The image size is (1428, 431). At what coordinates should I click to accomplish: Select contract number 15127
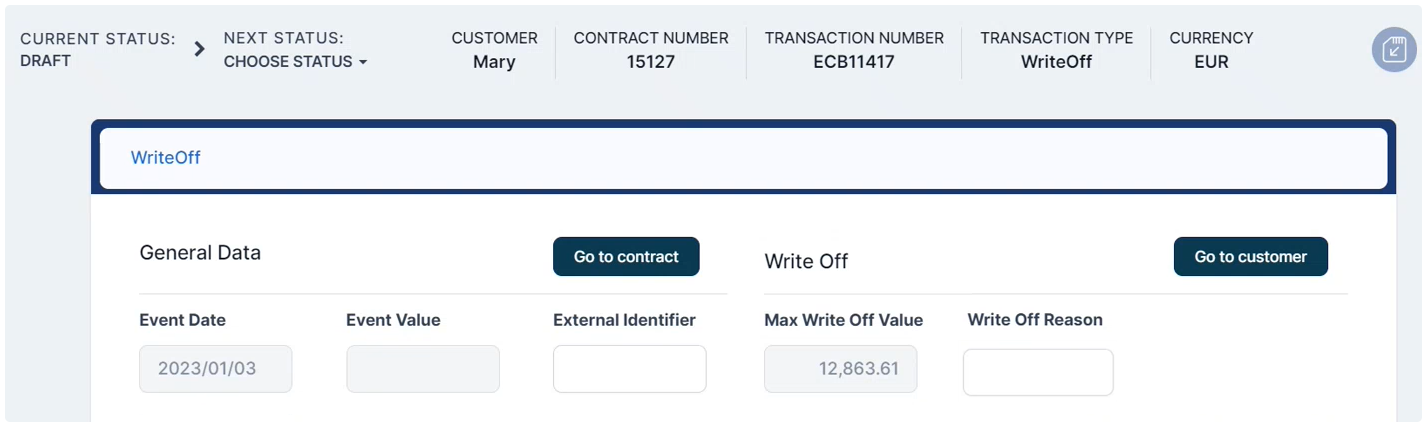point(651,62)
